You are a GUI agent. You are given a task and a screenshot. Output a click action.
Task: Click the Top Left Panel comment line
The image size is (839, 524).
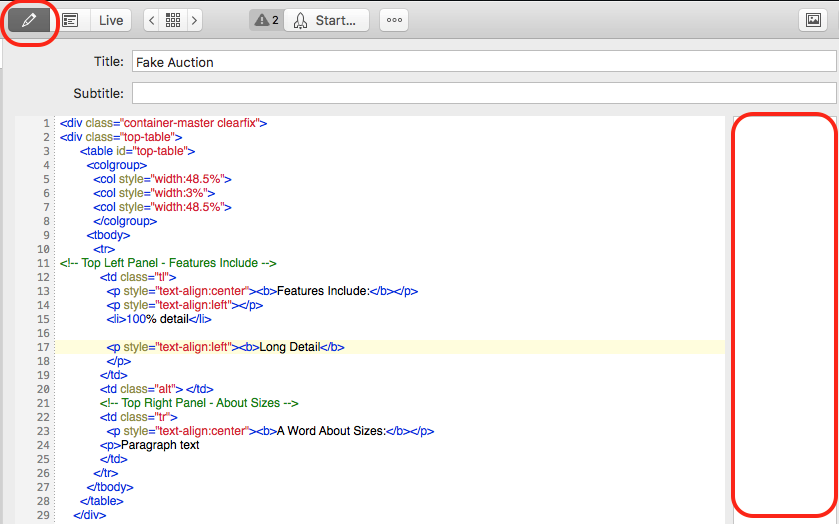168,263
